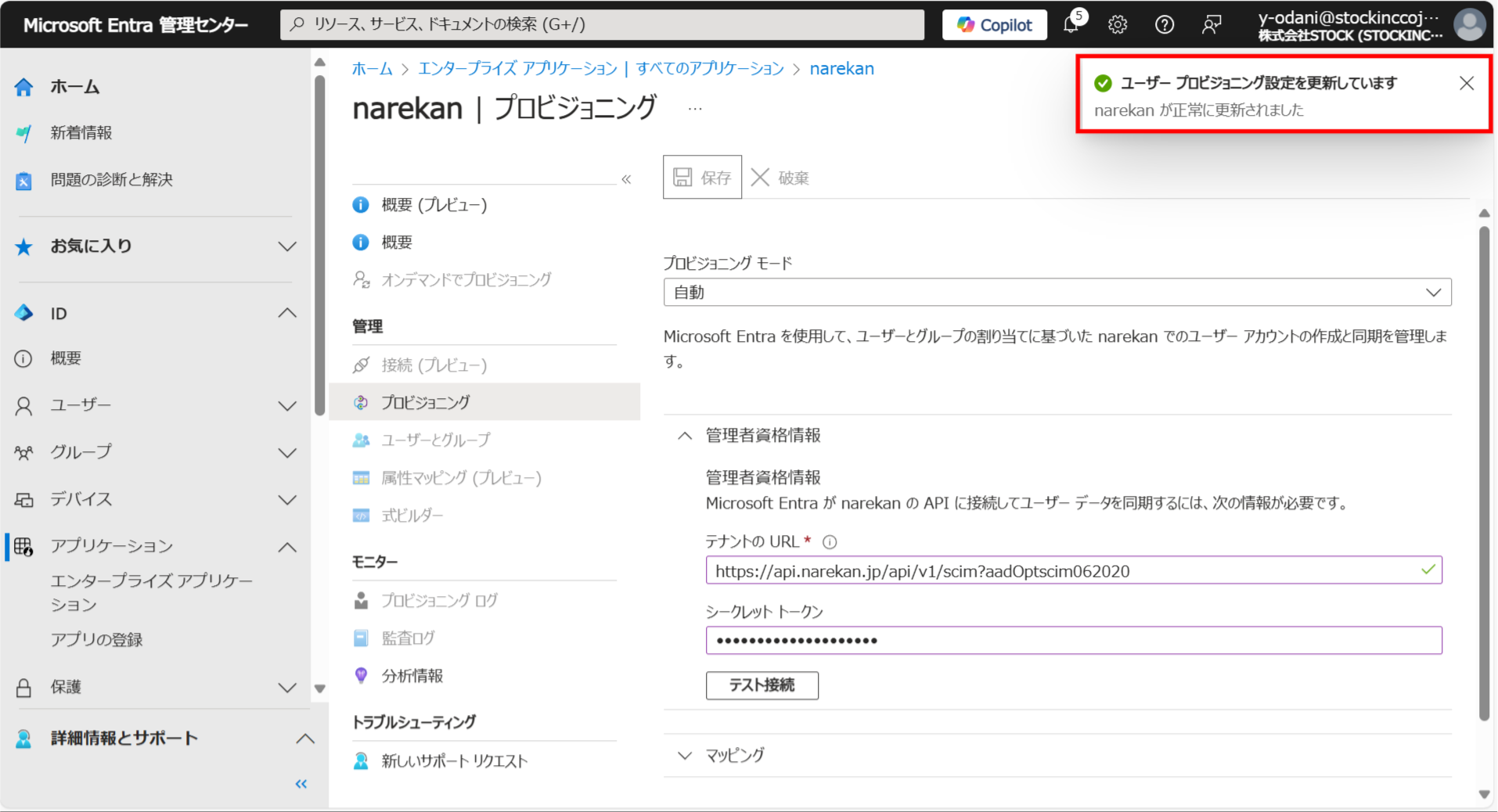Screen dimensions: 1498x812
Task: Open 属性マッピング (プレビュー) menu item
Action: click(462, 478)
